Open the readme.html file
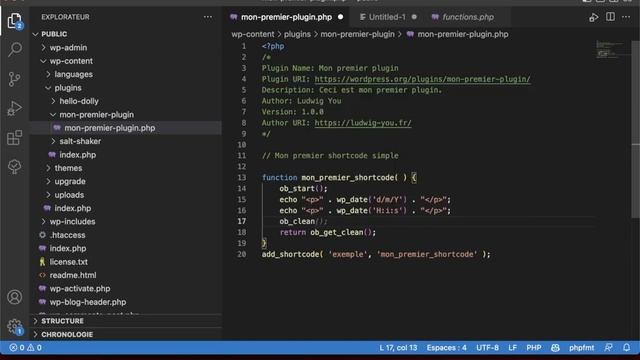Viewport: 640px width, 360px height. pos(73,276)
